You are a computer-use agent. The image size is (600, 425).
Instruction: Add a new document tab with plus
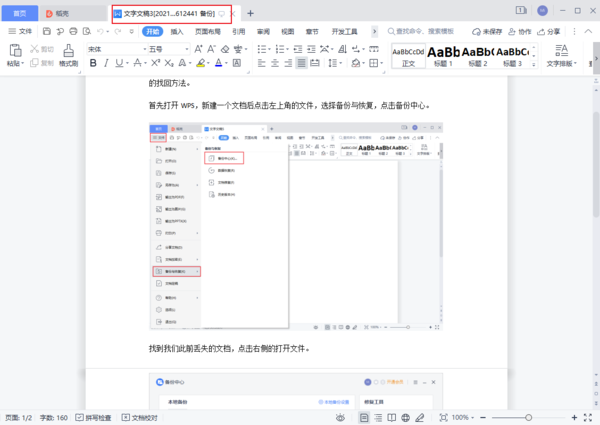tap(250, 13)
